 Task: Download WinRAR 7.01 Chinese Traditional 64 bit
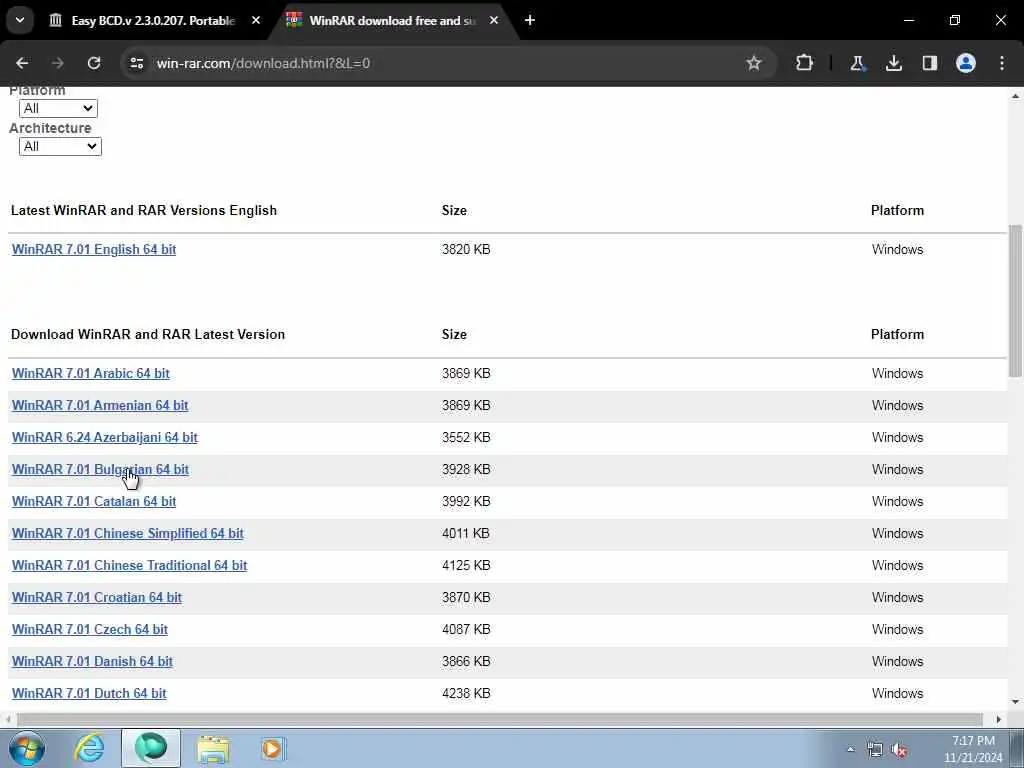[x=129, y=566]
